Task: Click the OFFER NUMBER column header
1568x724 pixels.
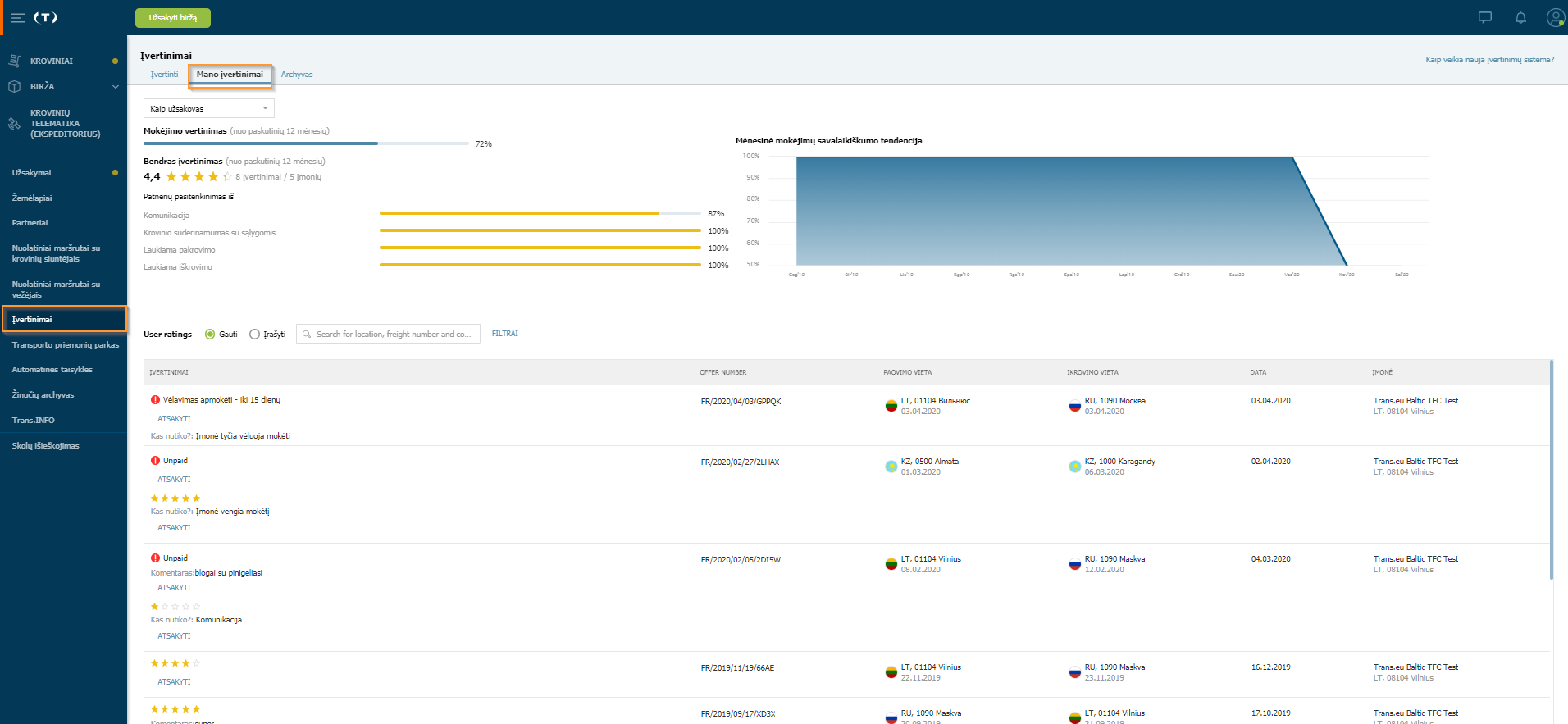Action: 722,373
